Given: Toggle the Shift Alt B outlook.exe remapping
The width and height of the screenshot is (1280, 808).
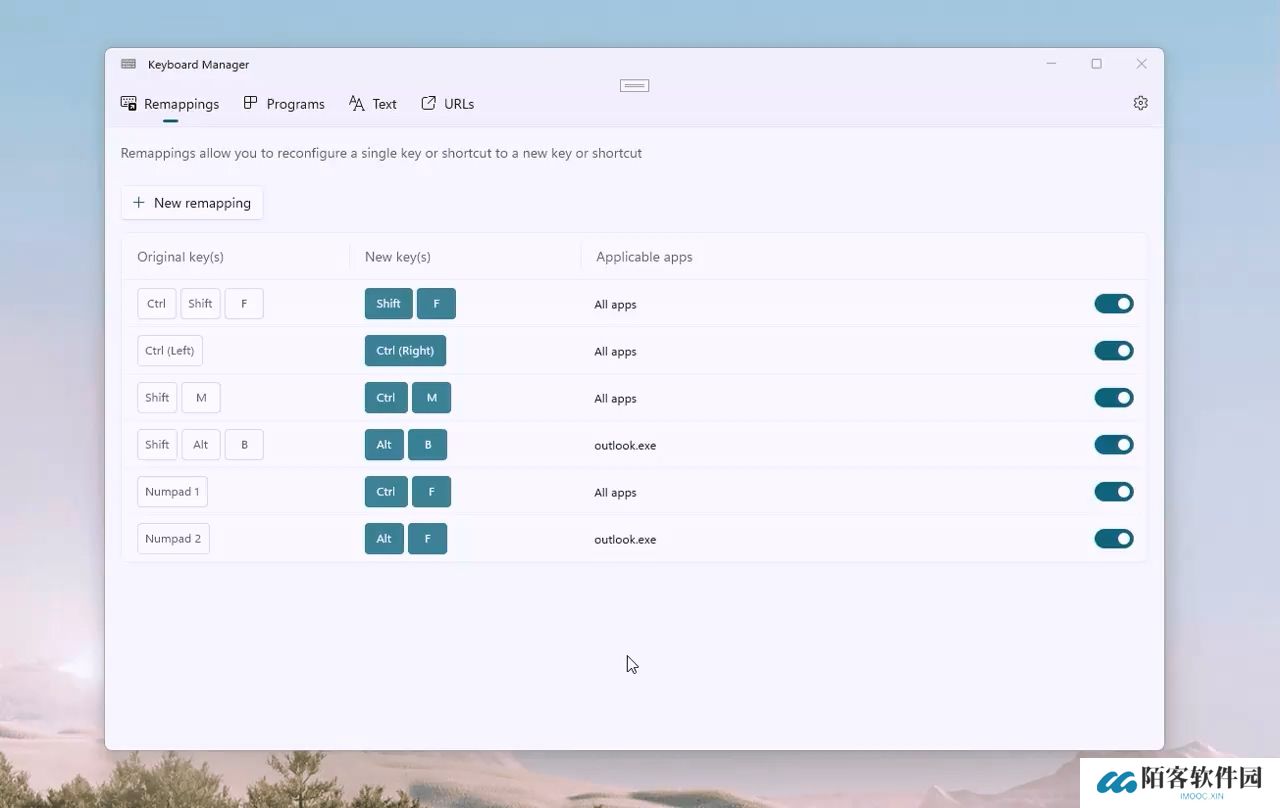Looking at the screenshot, I should coord(1113,444).
